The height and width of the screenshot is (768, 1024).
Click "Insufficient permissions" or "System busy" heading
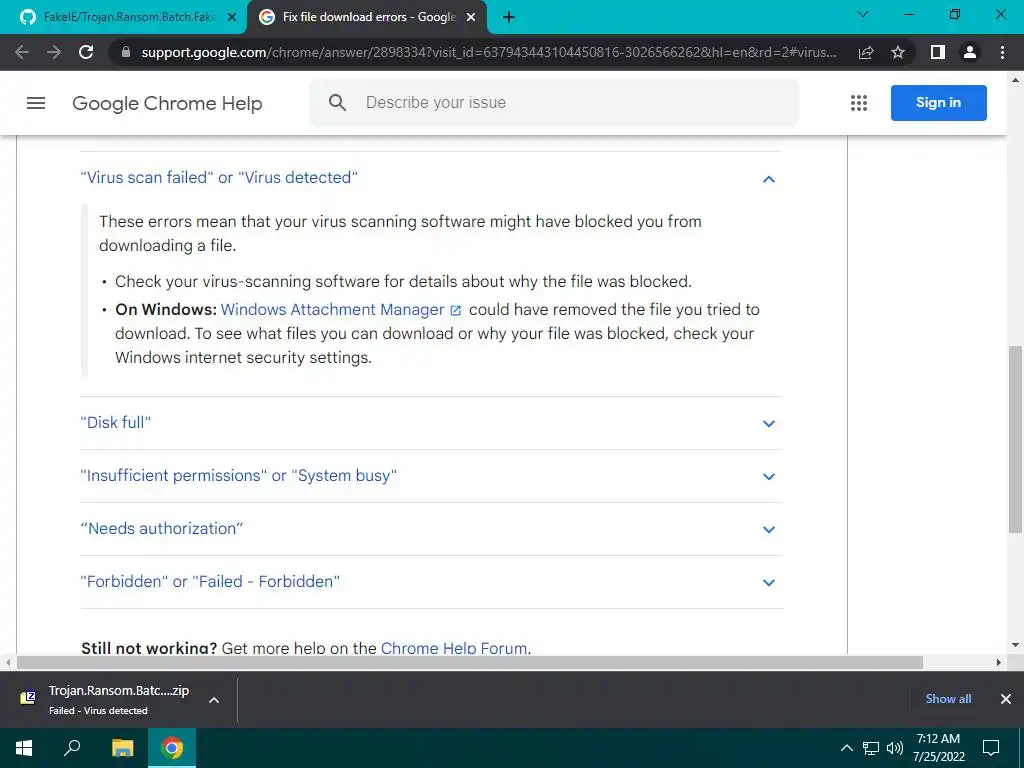(x=238, y=475)
